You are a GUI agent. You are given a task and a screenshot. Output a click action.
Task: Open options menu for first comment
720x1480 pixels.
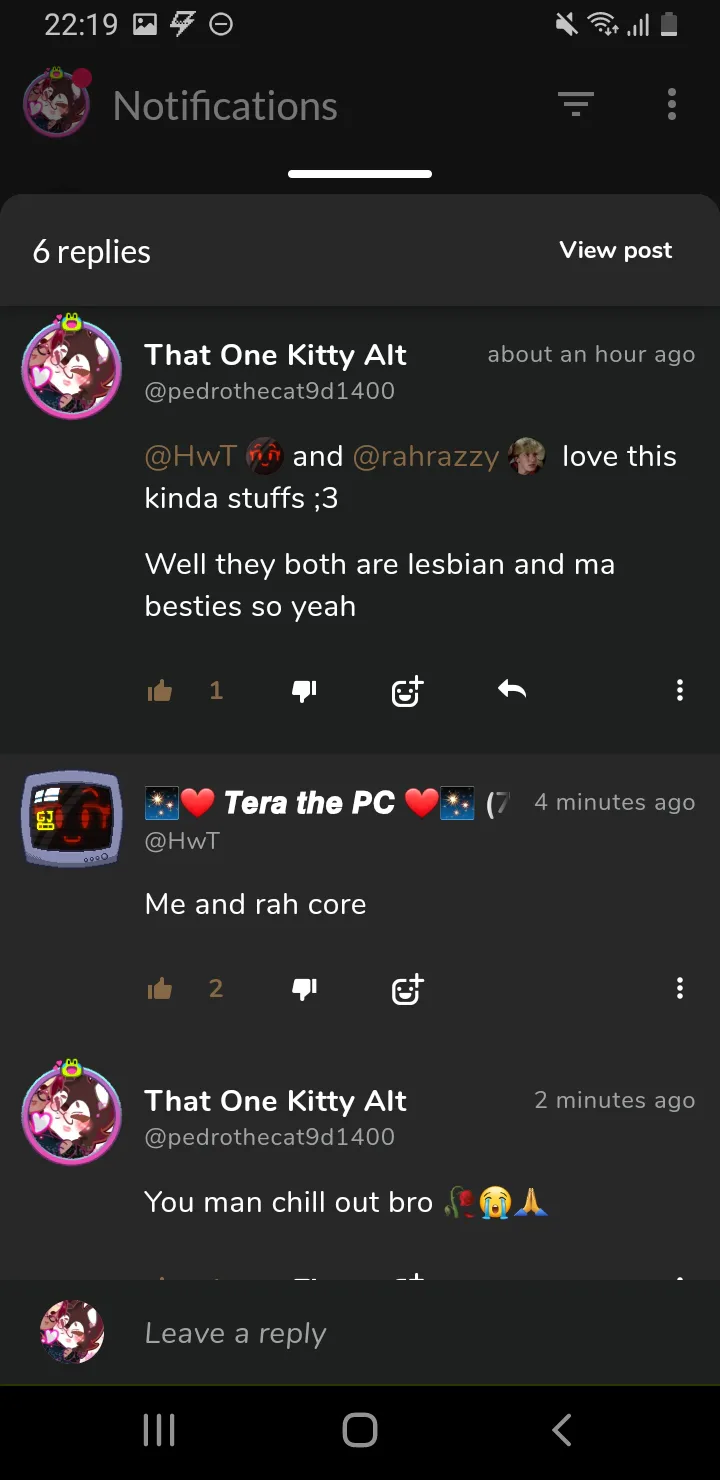pyautogui.click(x=680, y=690)
